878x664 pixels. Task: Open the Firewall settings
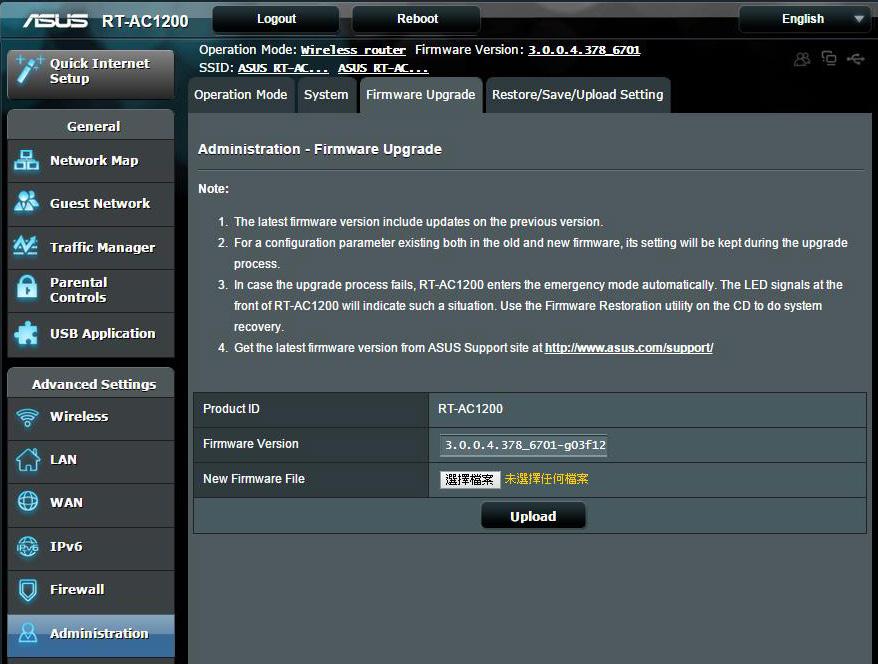91,590
